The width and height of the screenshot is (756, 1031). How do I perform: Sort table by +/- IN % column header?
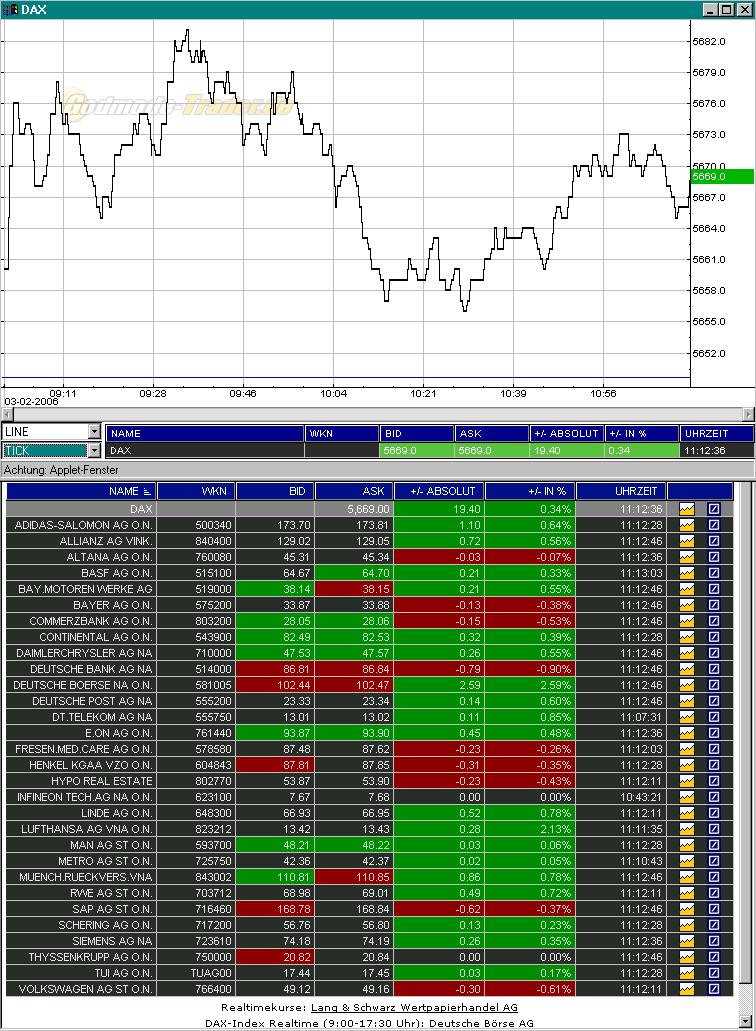[530, 491]
